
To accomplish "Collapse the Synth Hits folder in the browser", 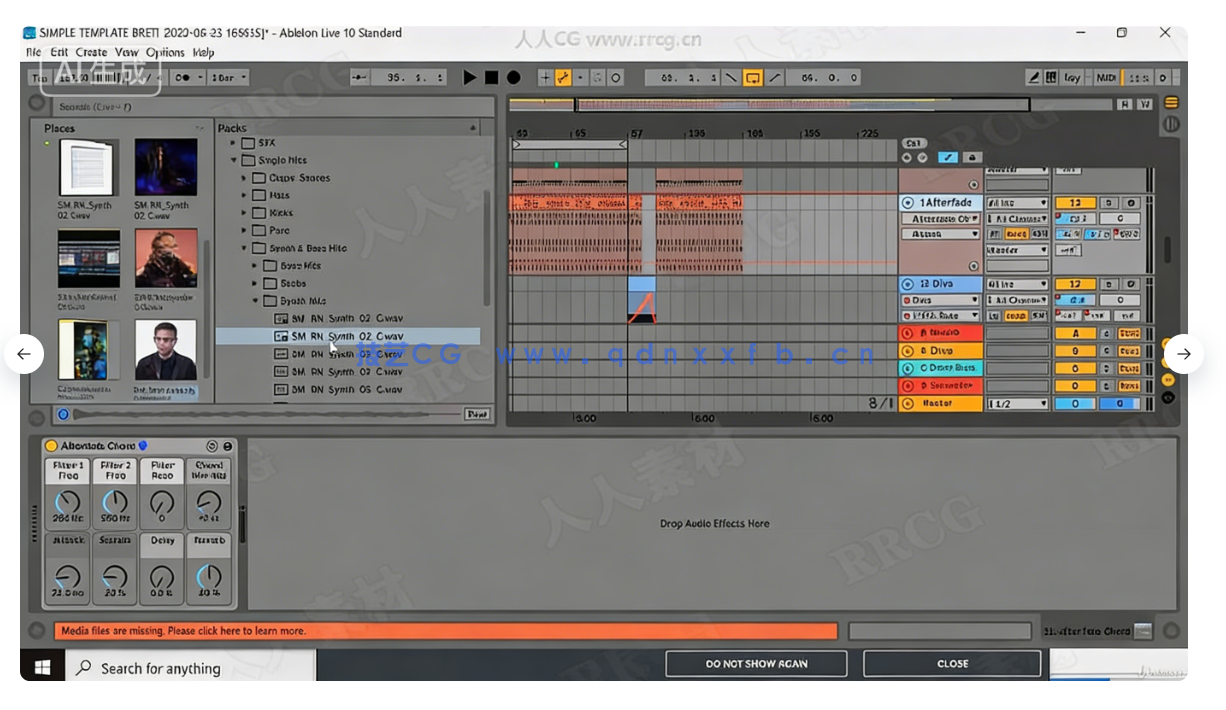I will 256,300.
